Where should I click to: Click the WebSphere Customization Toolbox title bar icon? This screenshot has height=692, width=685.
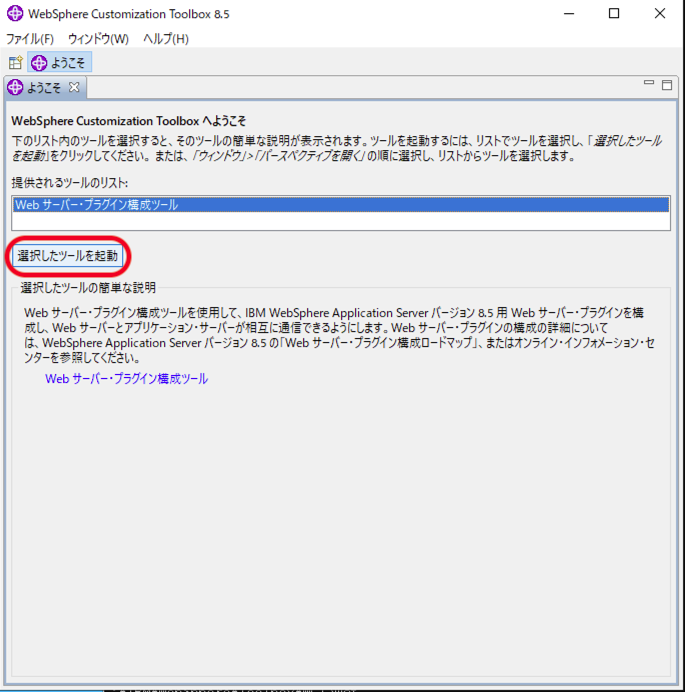tap(15, 13)
